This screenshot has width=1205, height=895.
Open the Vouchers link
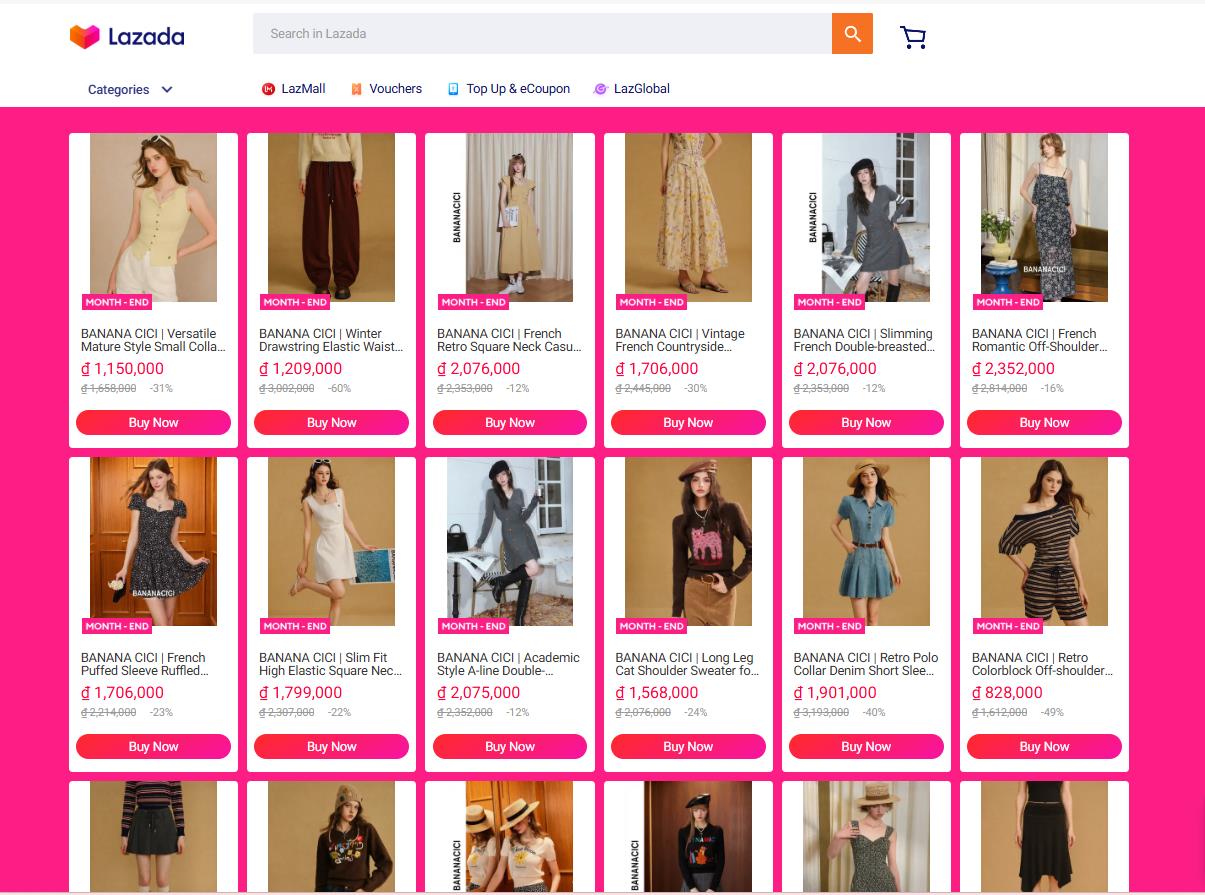(x=396, y=89)
